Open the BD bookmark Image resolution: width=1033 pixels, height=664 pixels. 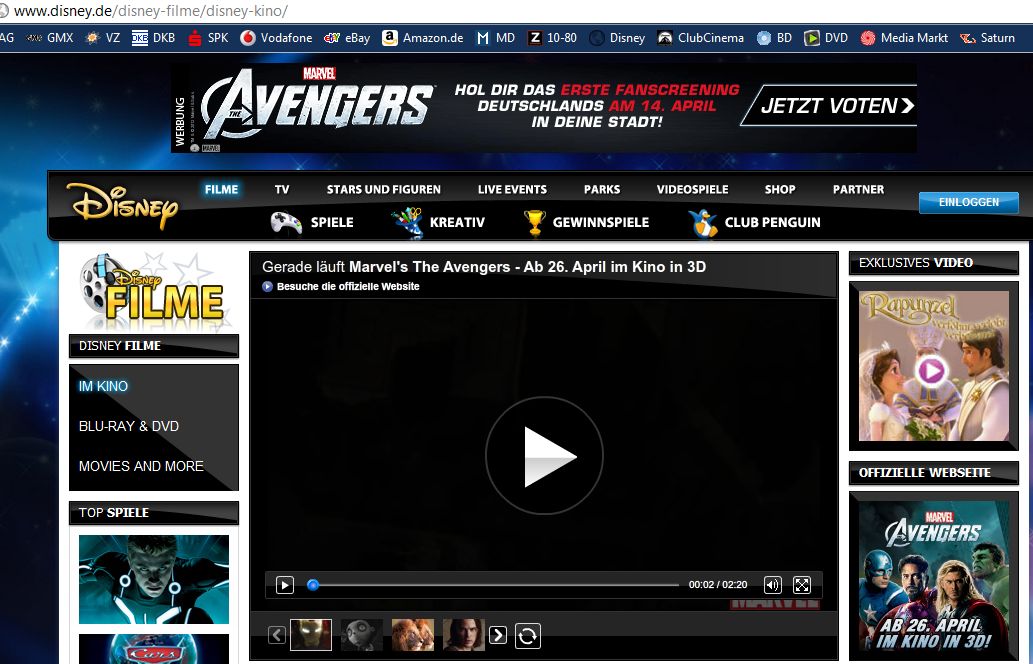pos(774,38)
